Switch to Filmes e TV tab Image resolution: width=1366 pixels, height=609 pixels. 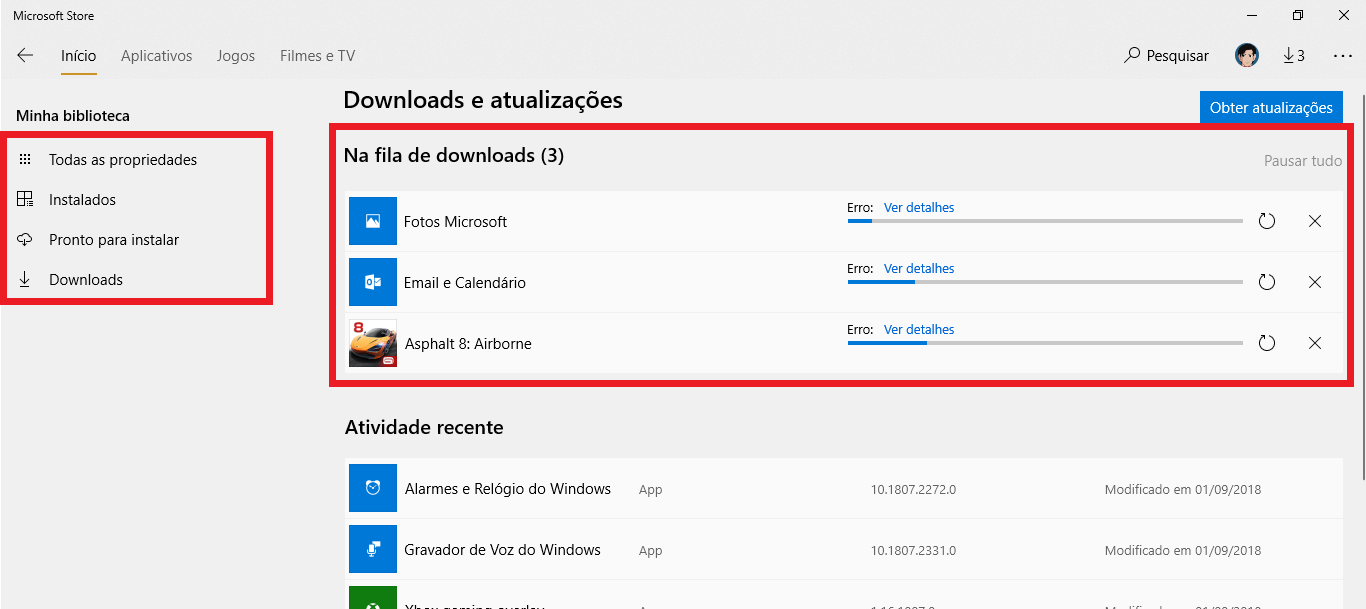coord(317,56)
